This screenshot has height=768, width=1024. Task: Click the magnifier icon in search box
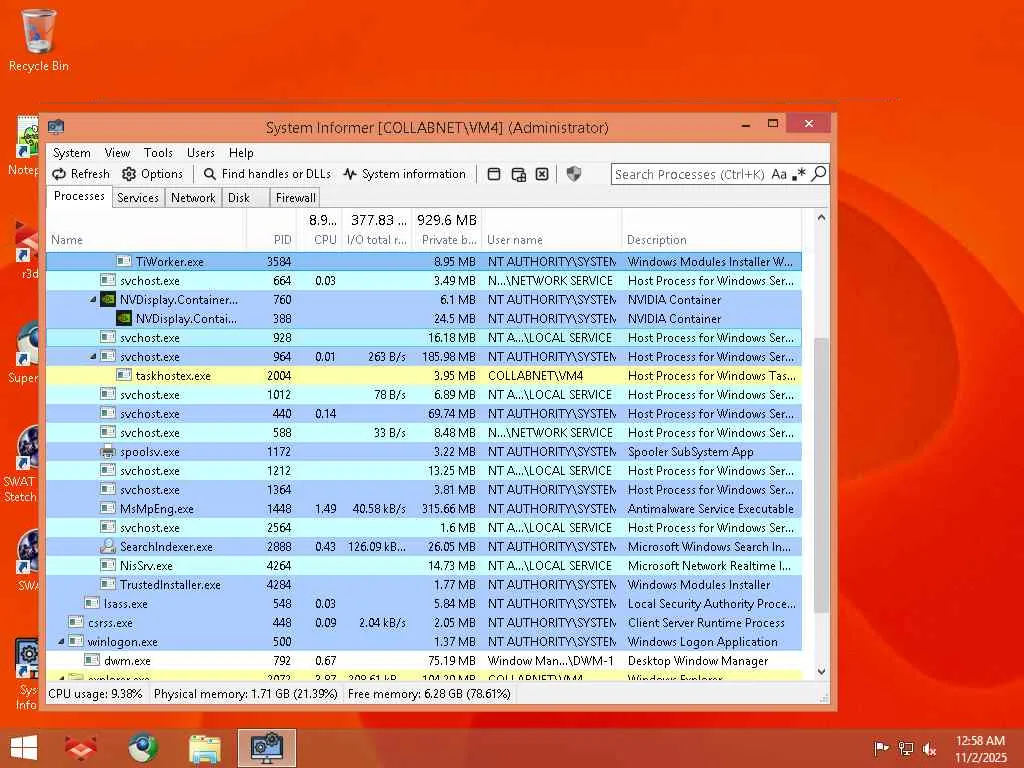tap(819, 174)
